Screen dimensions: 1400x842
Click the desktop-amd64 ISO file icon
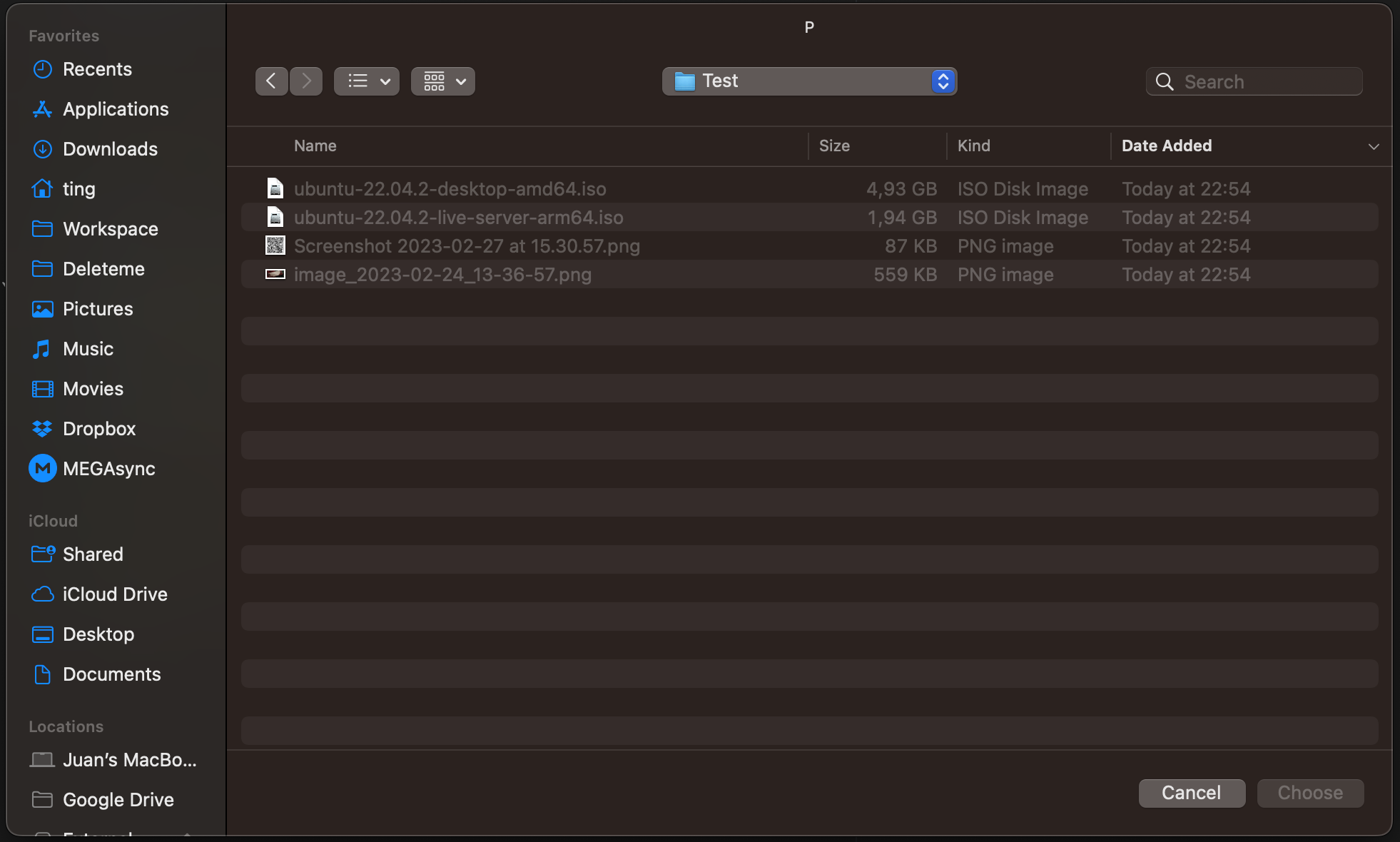(275, 188)
